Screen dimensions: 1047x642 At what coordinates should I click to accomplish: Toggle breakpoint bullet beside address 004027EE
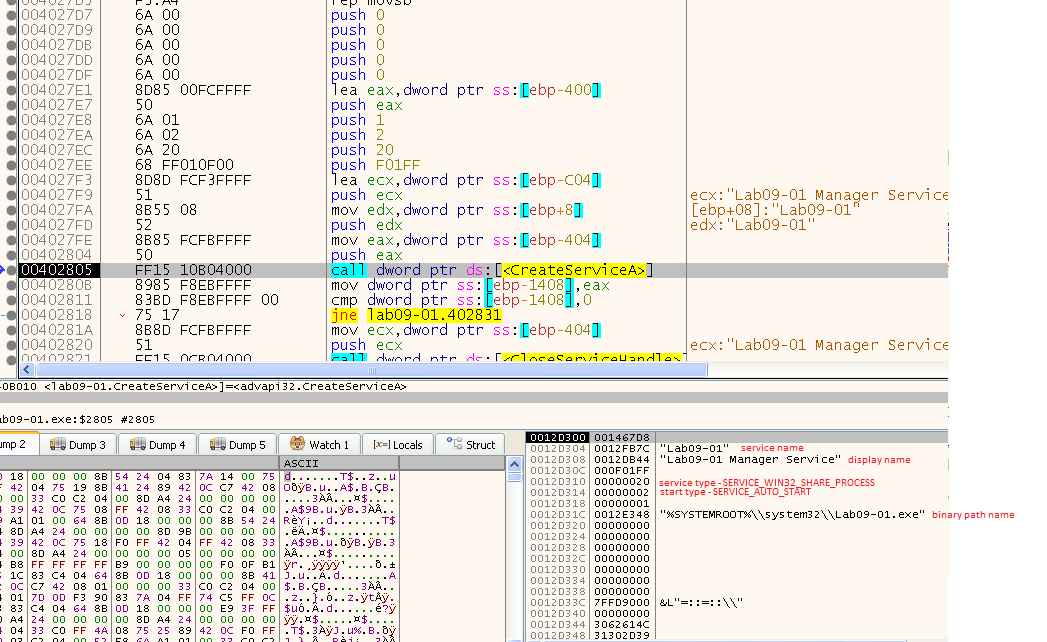[12, 165]
